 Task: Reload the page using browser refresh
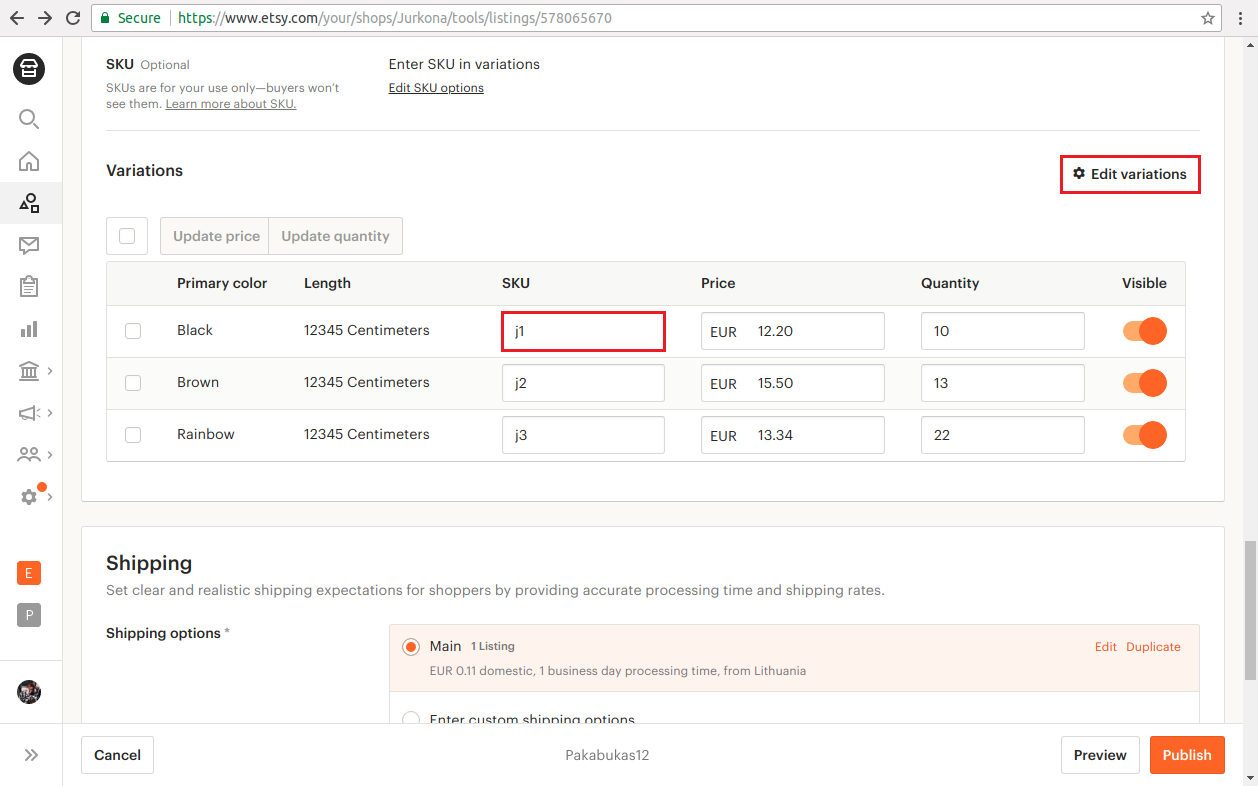73,18
